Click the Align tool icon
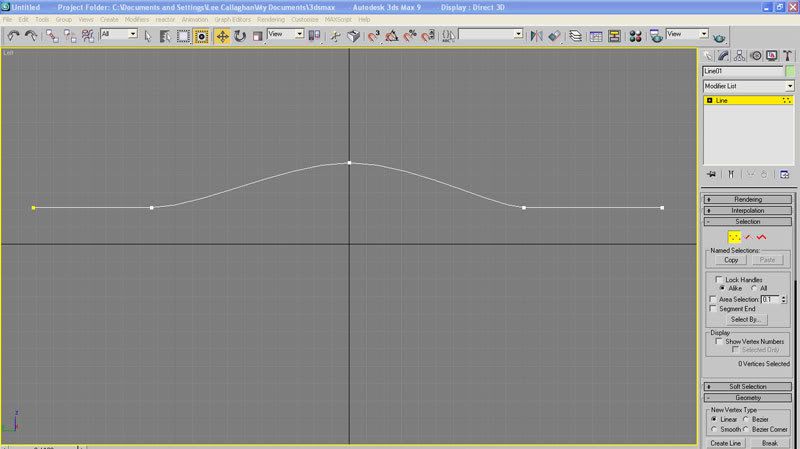Viewport: 800px width, 449px height. [555, 36]
